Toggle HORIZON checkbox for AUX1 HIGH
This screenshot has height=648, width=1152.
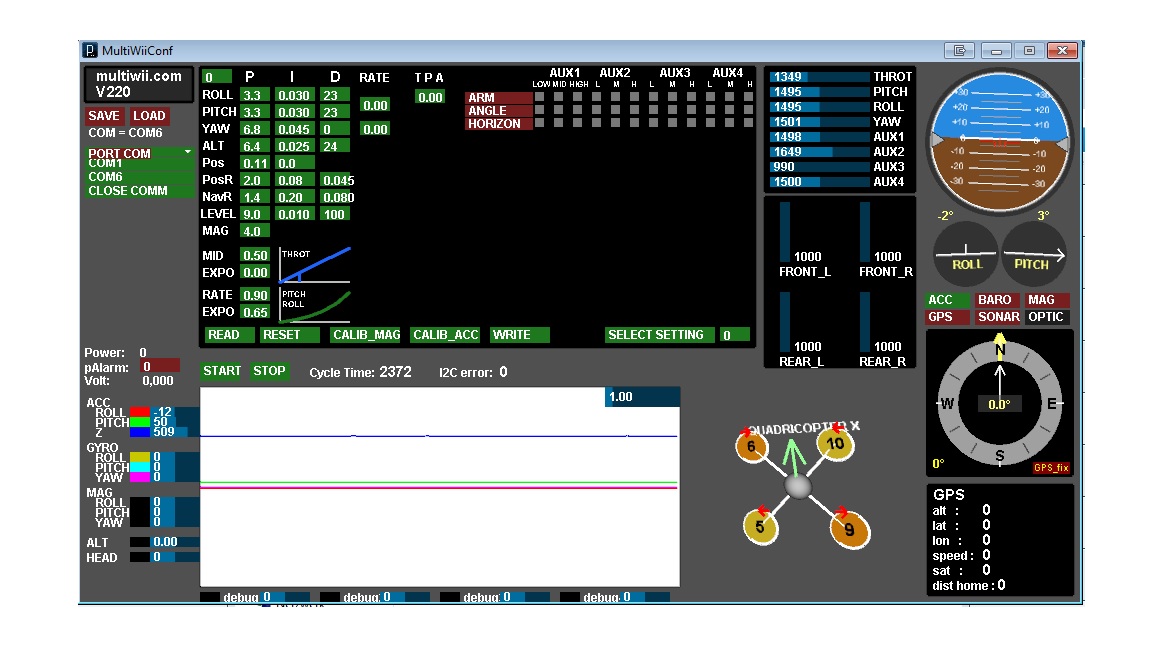(568, 123)
